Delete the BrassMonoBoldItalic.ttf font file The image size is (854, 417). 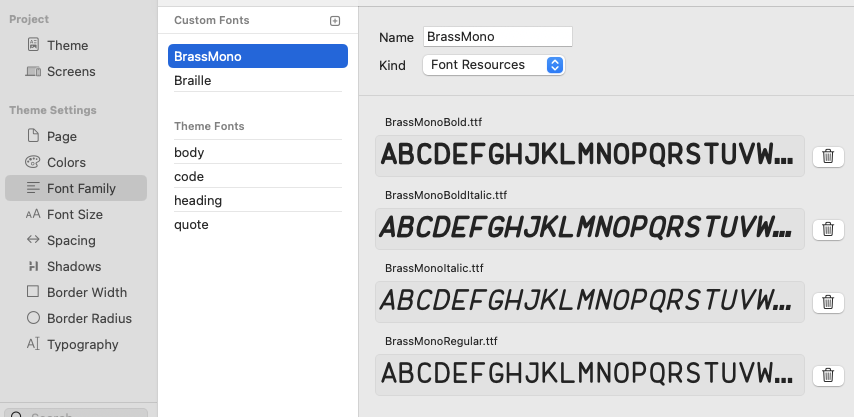tap(828, 229)
